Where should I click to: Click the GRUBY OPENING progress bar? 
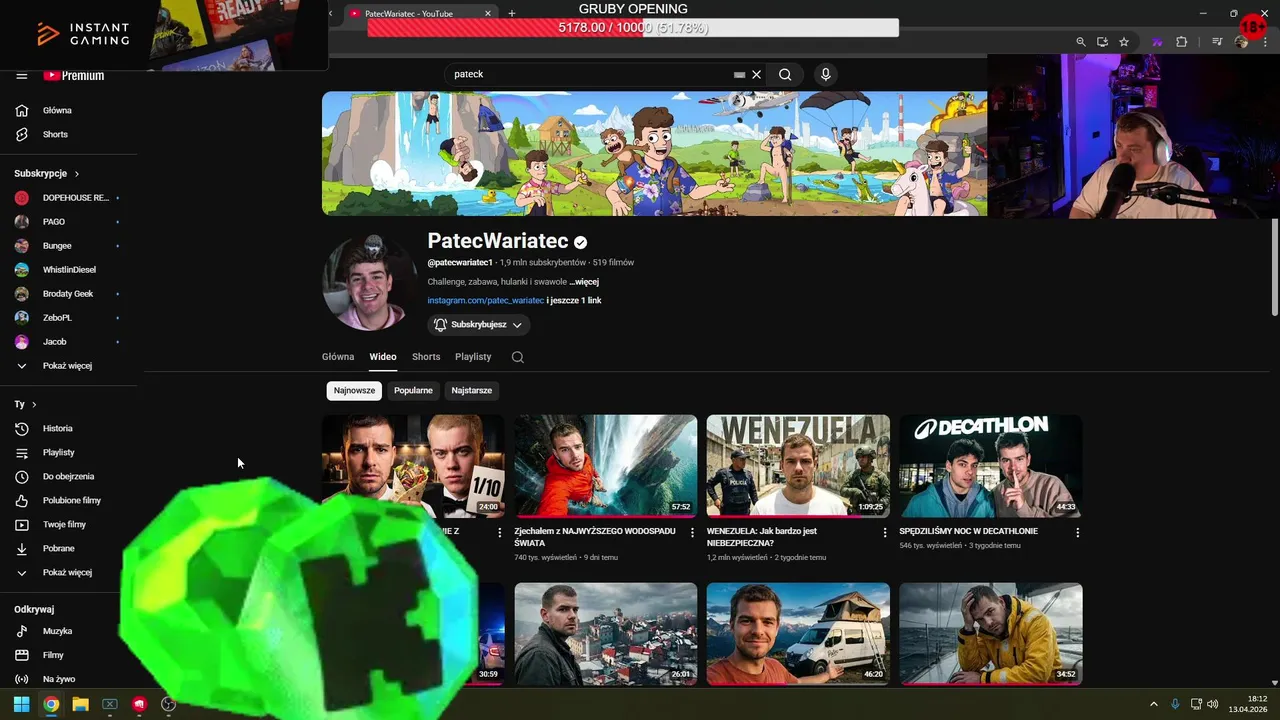tap(633, 28)
